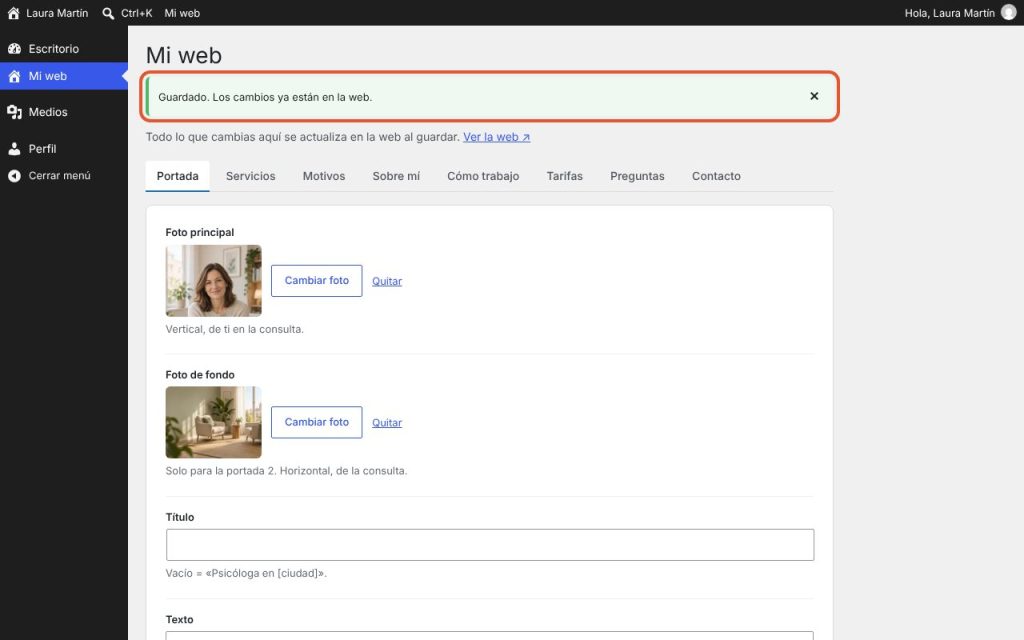Click Hola, Laura Martín account text
Image resolution: width=1024 pixels, height=640 pixels.
point(950,13)
